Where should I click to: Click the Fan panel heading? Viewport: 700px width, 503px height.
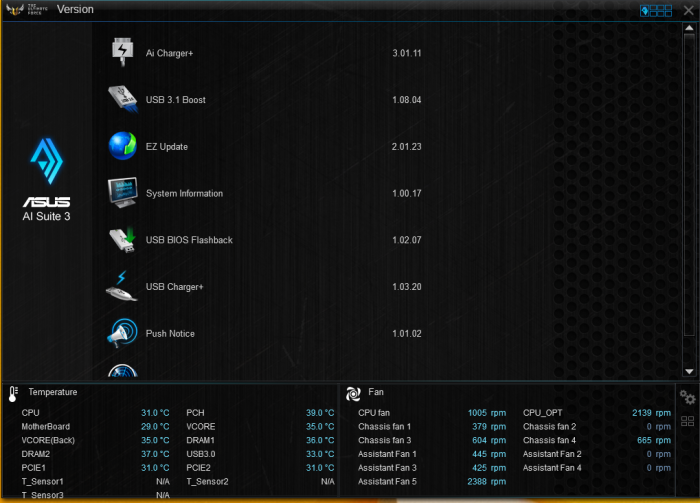[376, 392]
